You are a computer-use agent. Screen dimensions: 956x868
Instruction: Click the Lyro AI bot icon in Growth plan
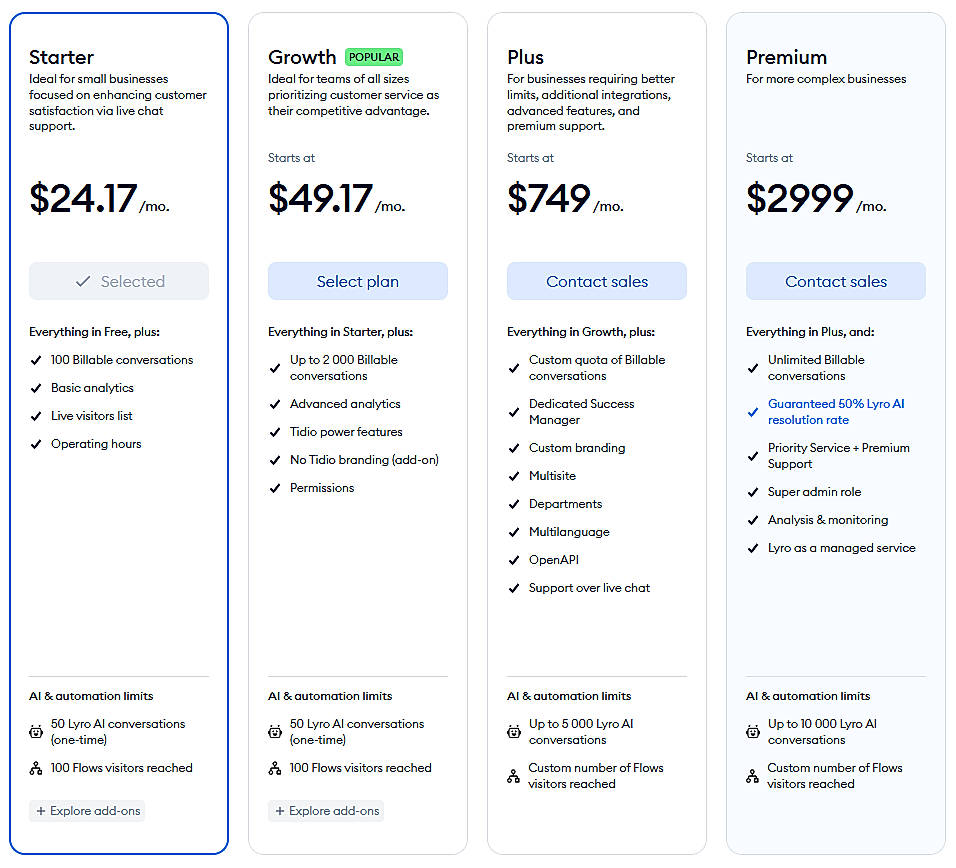click(x=275, y=732)
